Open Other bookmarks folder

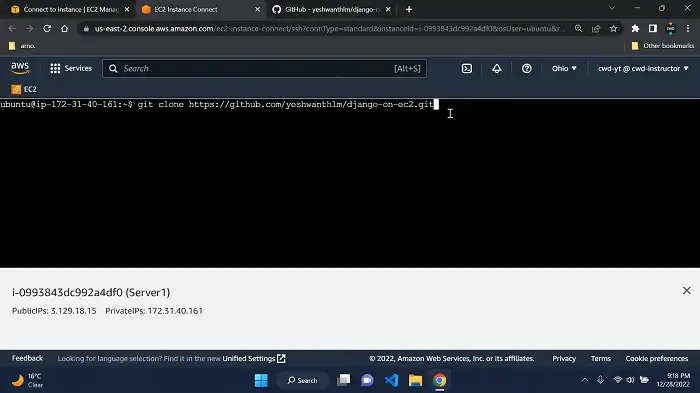(x=662, y=46)
